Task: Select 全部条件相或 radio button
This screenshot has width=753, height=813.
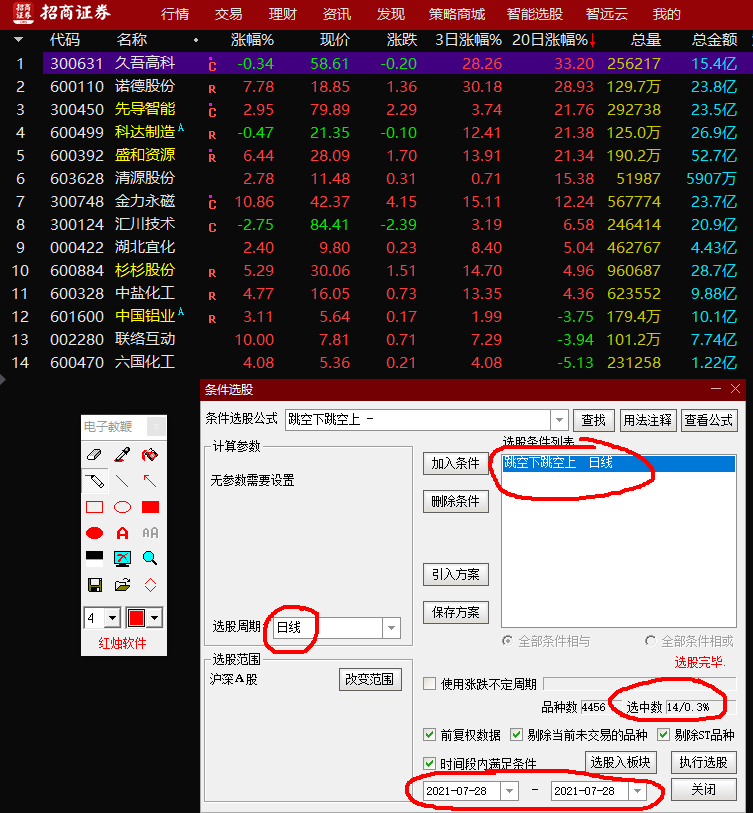Action: coord(650,641)
